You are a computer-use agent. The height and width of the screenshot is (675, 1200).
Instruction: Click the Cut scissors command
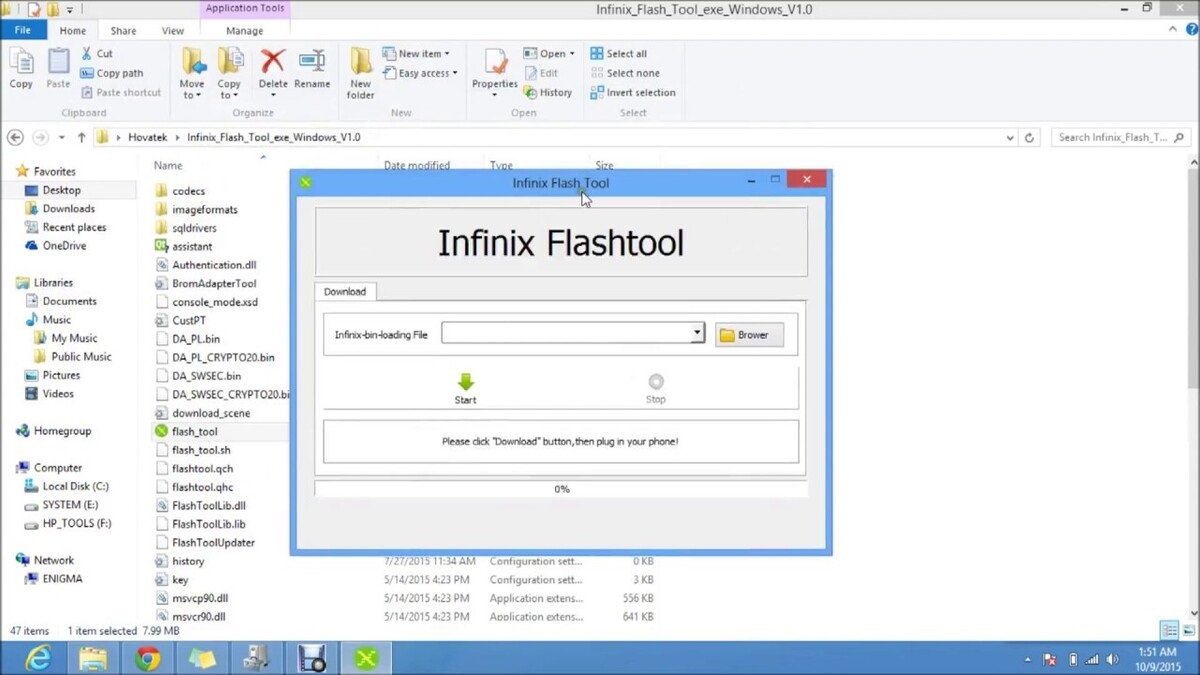pos(97,54)
